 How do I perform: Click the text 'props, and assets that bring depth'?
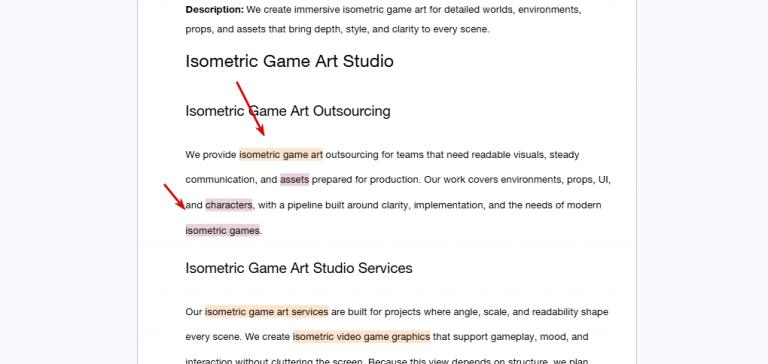coord(264,29)
